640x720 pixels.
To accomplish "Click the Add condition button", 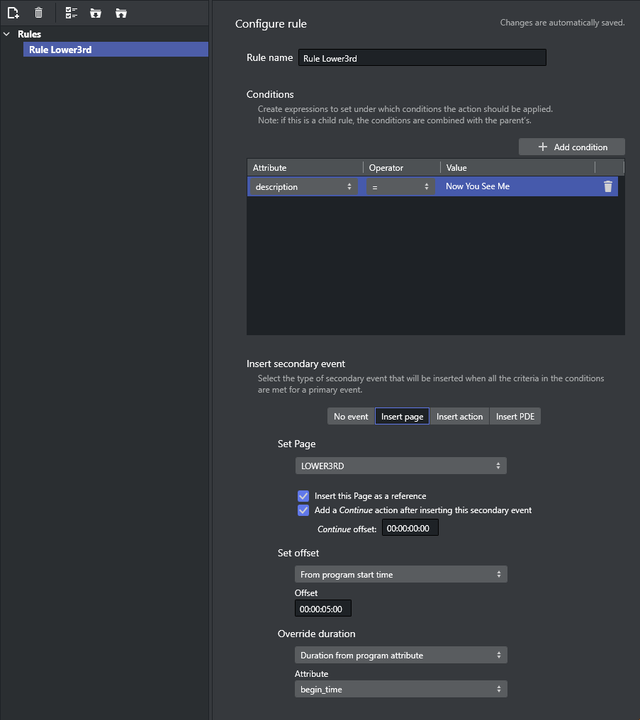I will coord(571,147).
